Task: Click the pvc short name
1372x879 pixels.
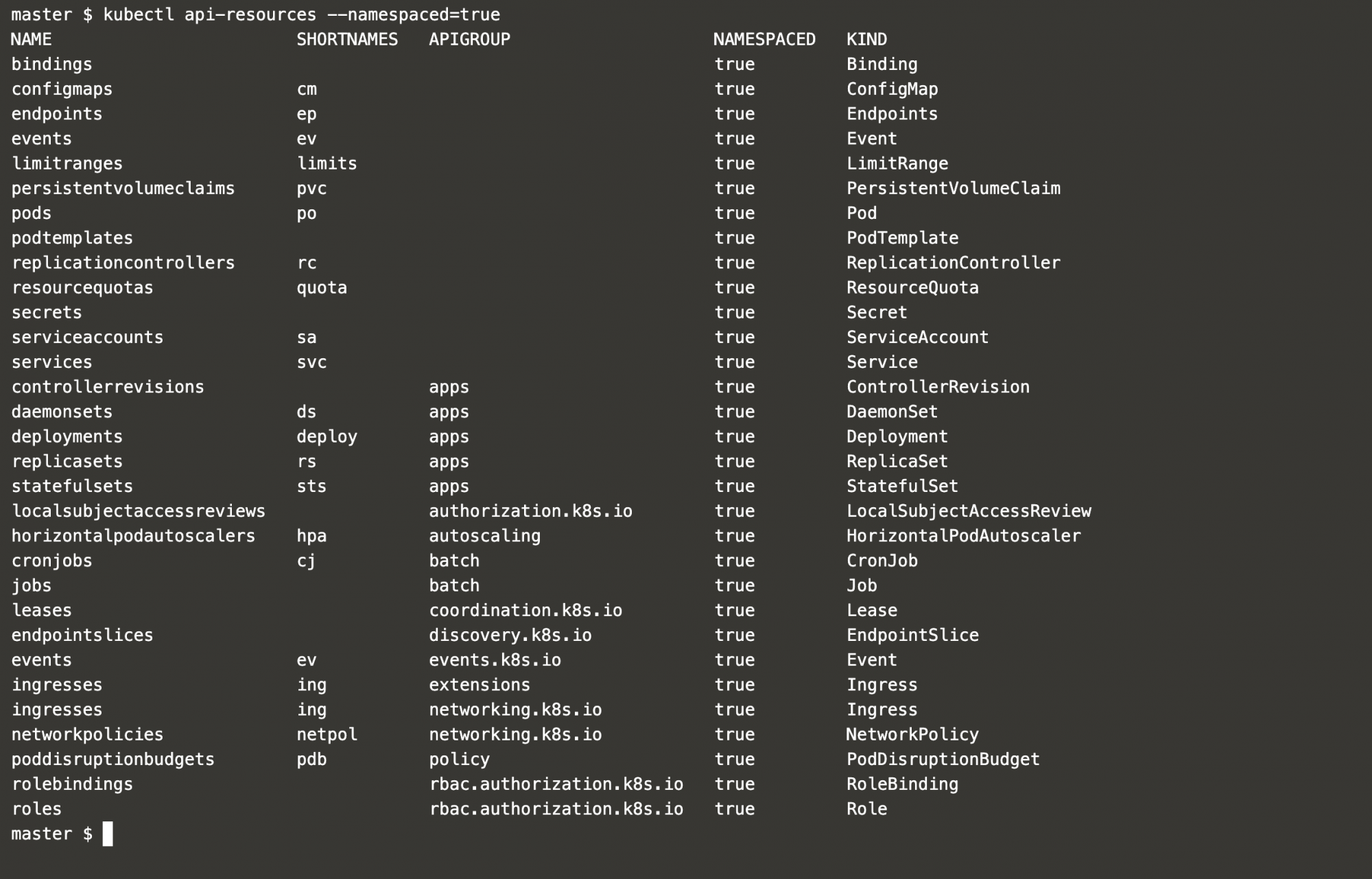Action: pyautogui.click(x=311, y=189)
